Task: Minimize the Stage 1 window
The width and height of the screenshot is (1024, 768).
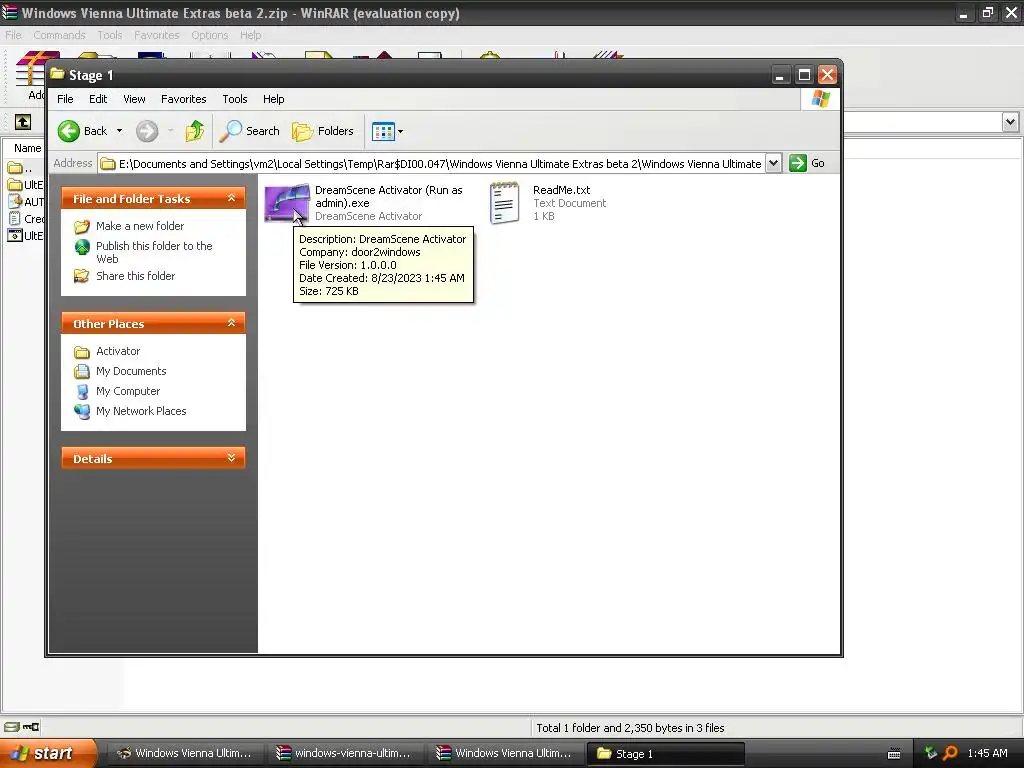Action: (x=780, y=75)
